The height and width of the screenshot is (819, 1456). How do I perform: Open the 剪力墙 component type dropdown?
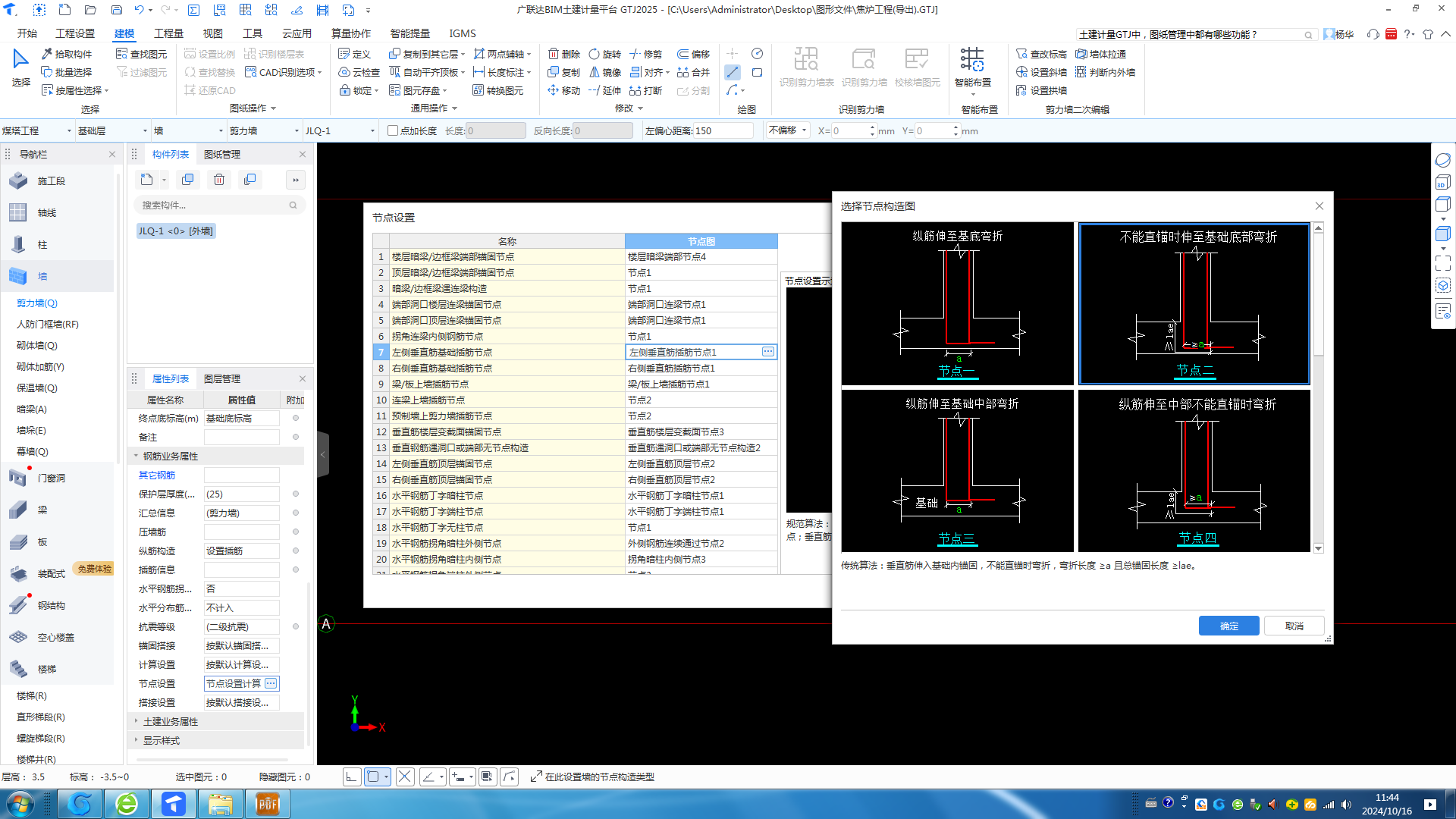click(264, 130)
